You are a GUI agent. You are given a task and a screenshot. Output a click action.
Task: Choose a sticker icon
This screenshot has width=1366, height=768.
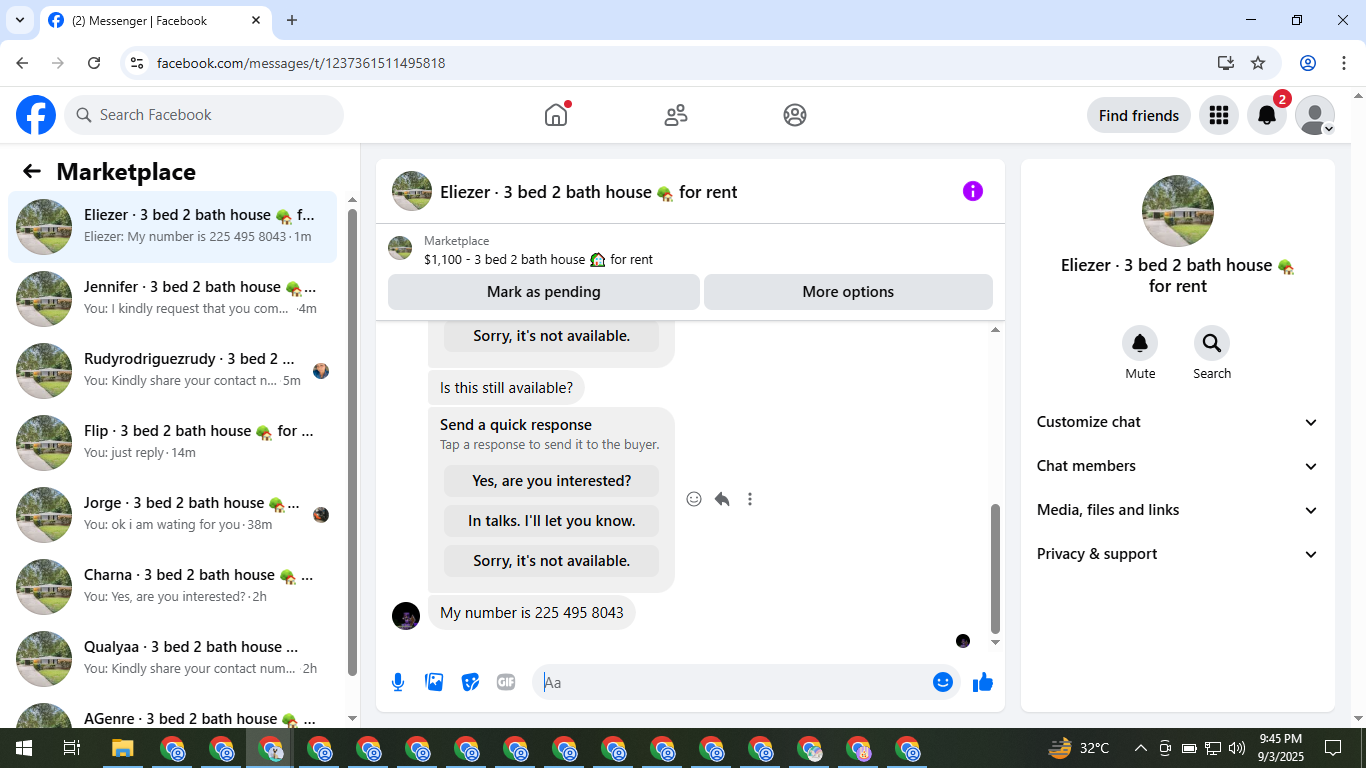click(x=470, y=682)
